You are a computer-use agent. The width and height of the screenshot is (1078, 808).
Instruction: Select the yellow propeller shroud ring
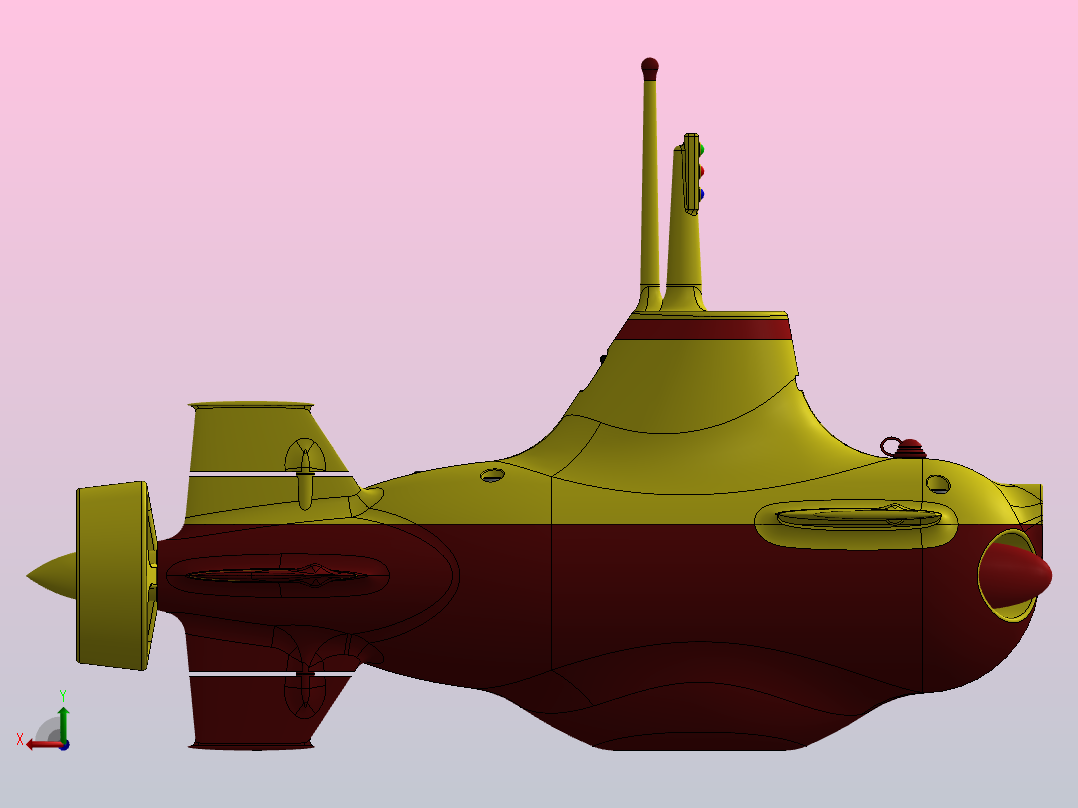coord(114,576)
